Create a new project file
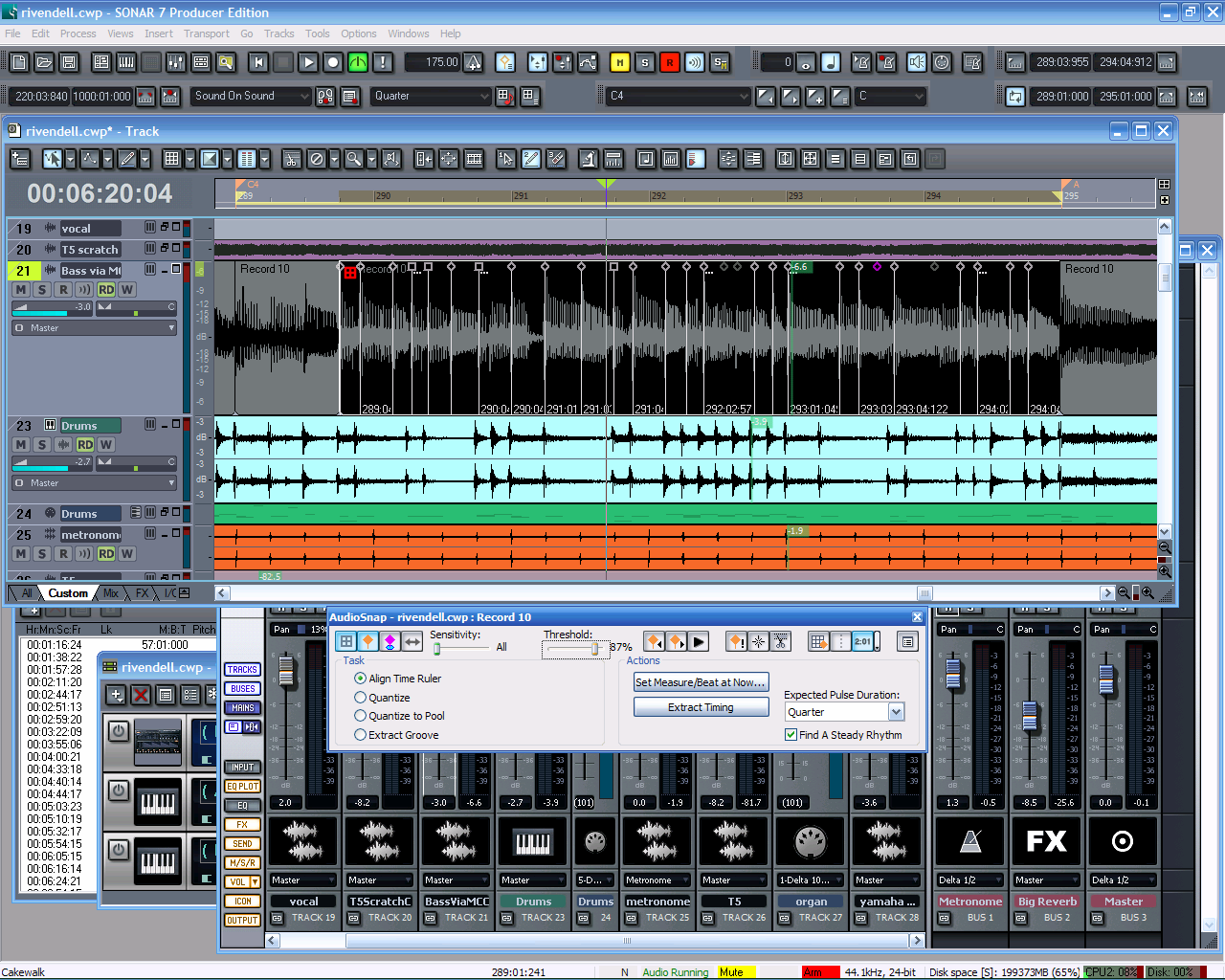This screenshot has width=1225, height=980. [19, 62]
